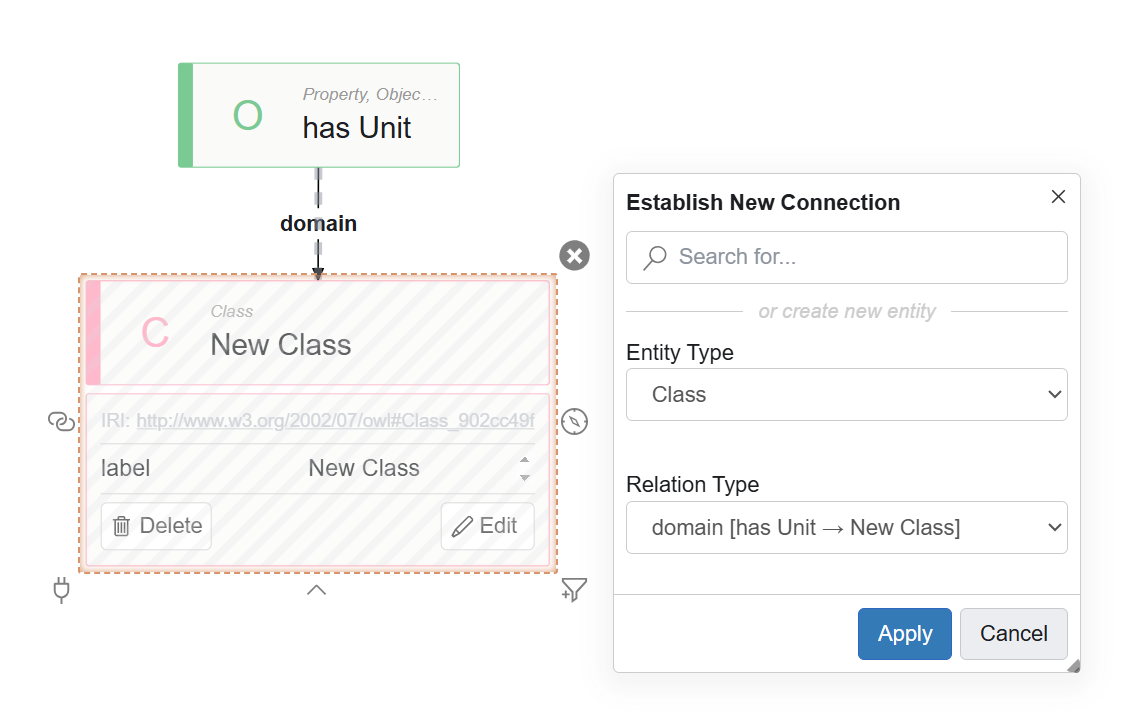Click the label value up/down stepper arrows
Screen dimensions: 1128x716
(524, 468)
